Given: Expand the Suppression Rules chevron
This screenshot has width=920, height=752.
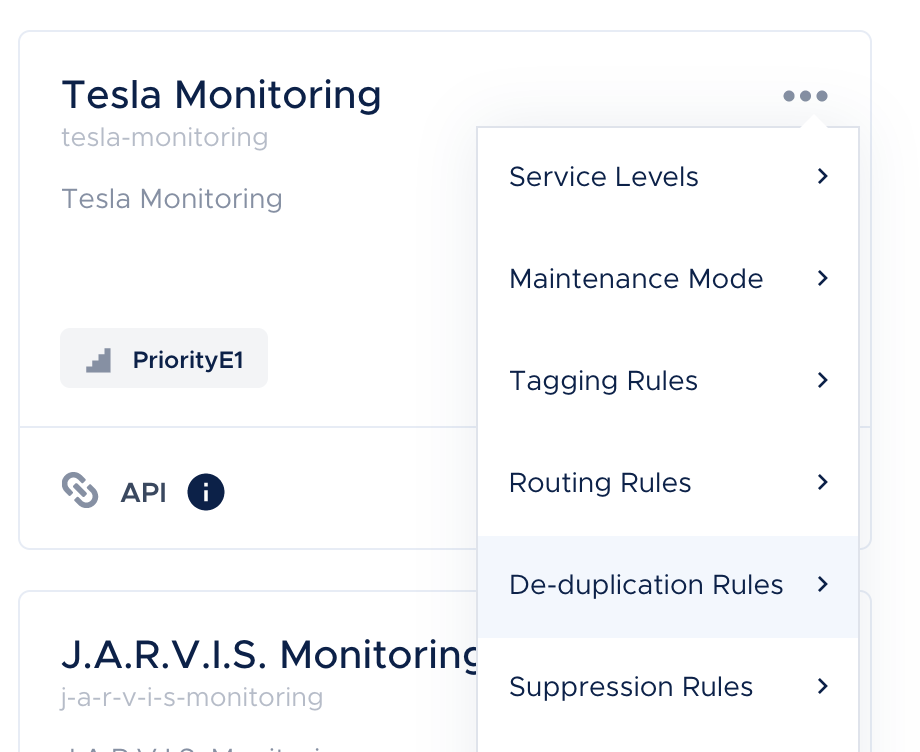Looking at the screenshot, I should point(823,686).
